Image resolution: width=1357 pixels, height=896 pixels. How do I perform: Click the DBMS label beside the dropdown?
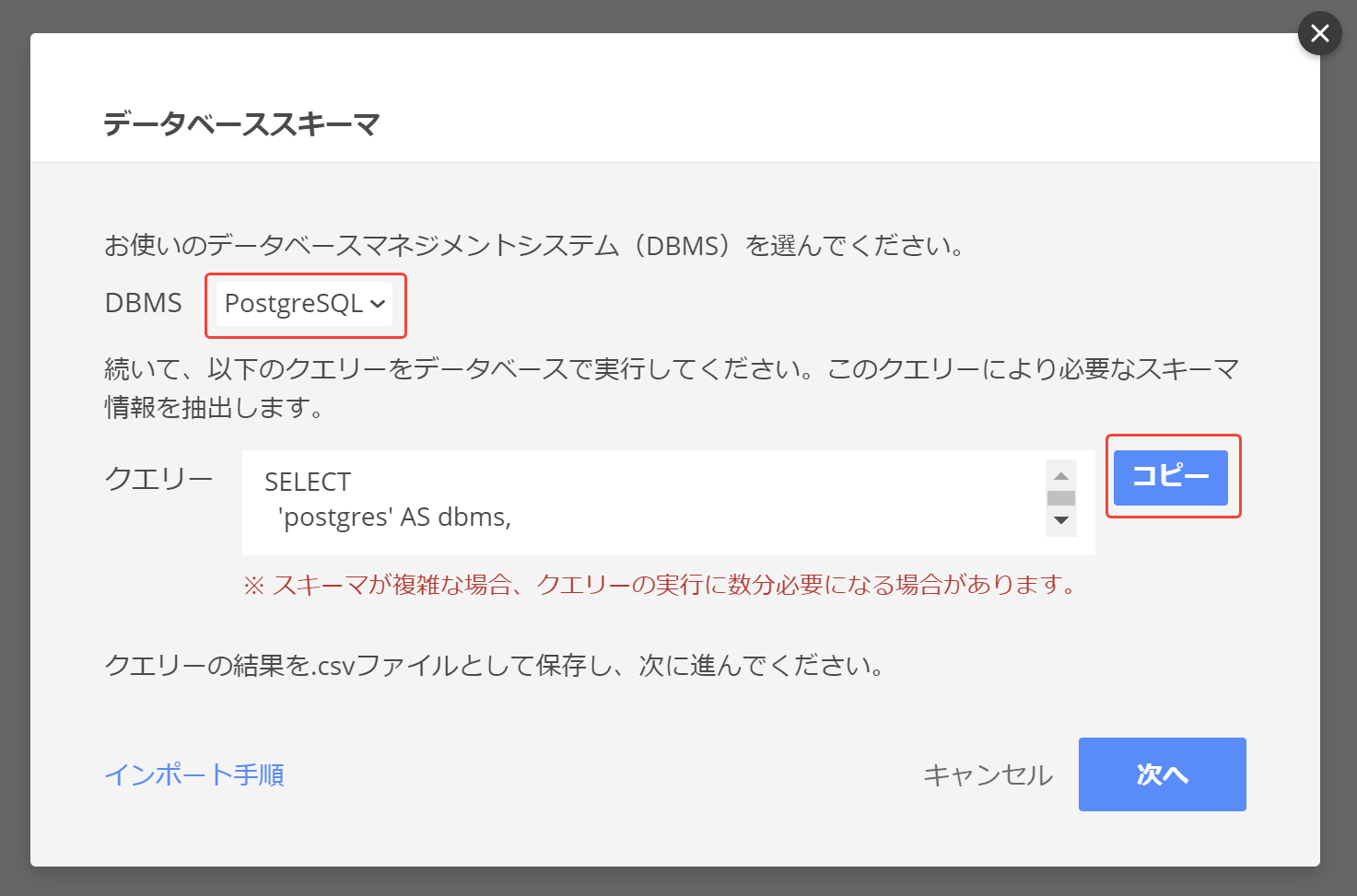(144, 304)
